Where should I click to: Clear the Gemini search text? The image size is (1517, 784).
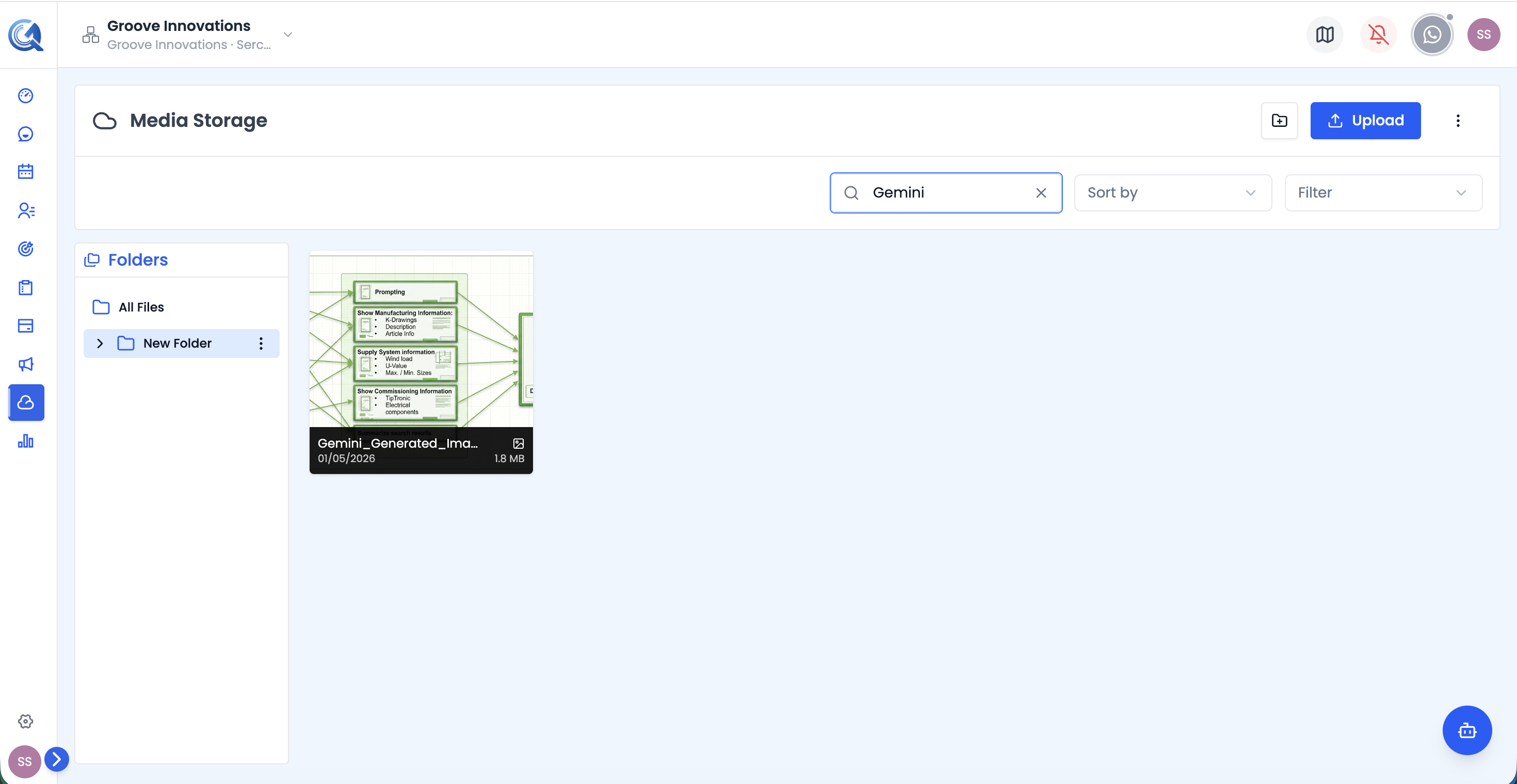pos(1041,192)
